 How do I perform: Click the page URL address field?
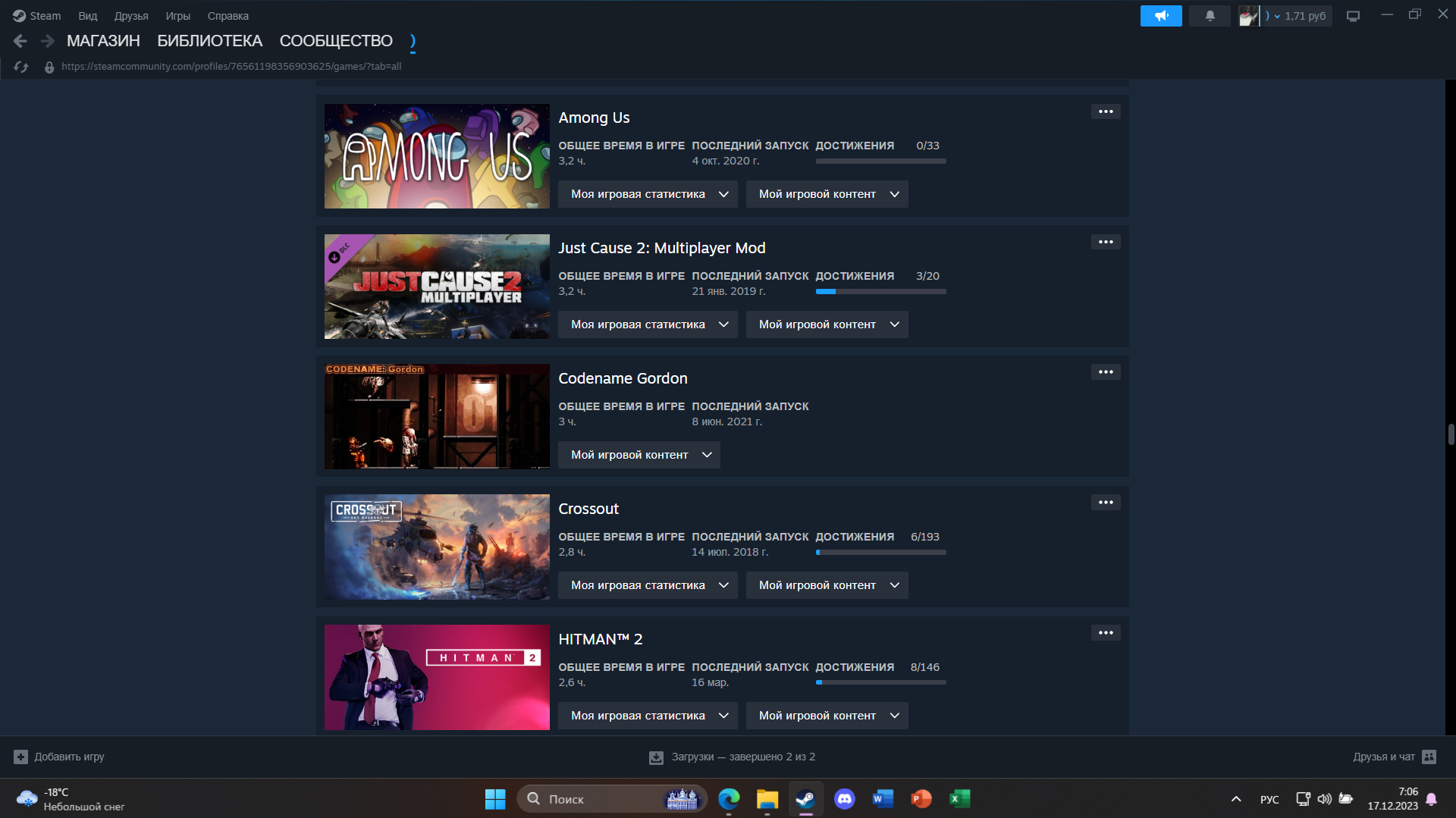pos(231,67)
